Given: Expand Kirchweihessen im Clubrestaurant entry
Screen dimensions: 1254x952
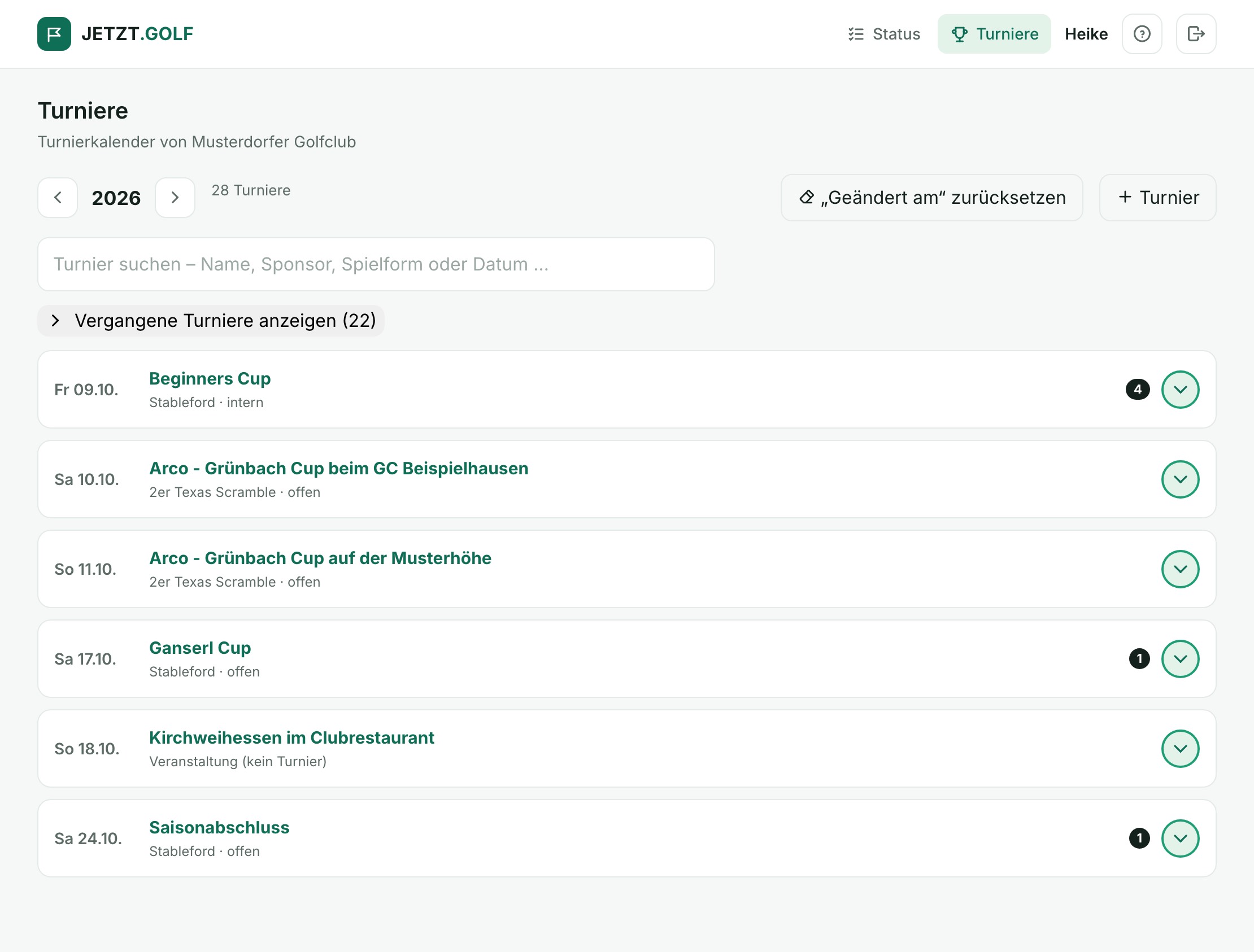Looking at the screenshot, I should coord(1181,749).
